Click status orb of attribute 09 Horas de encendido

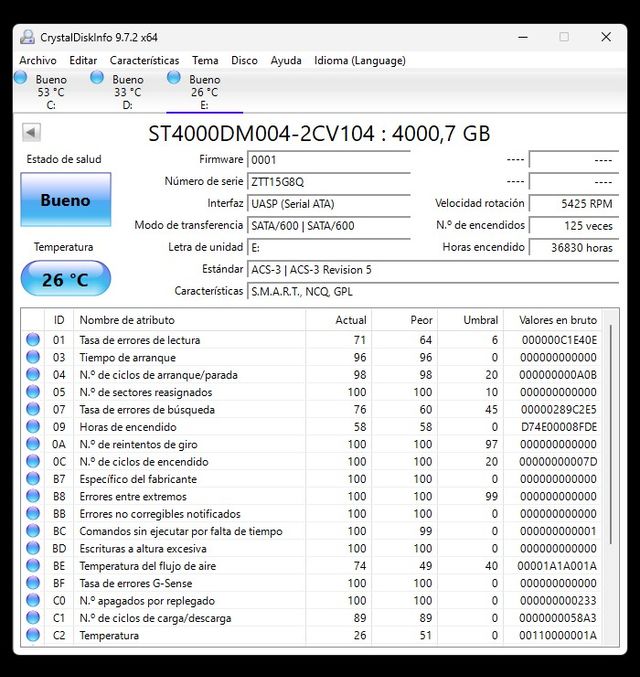coord(33,427)
